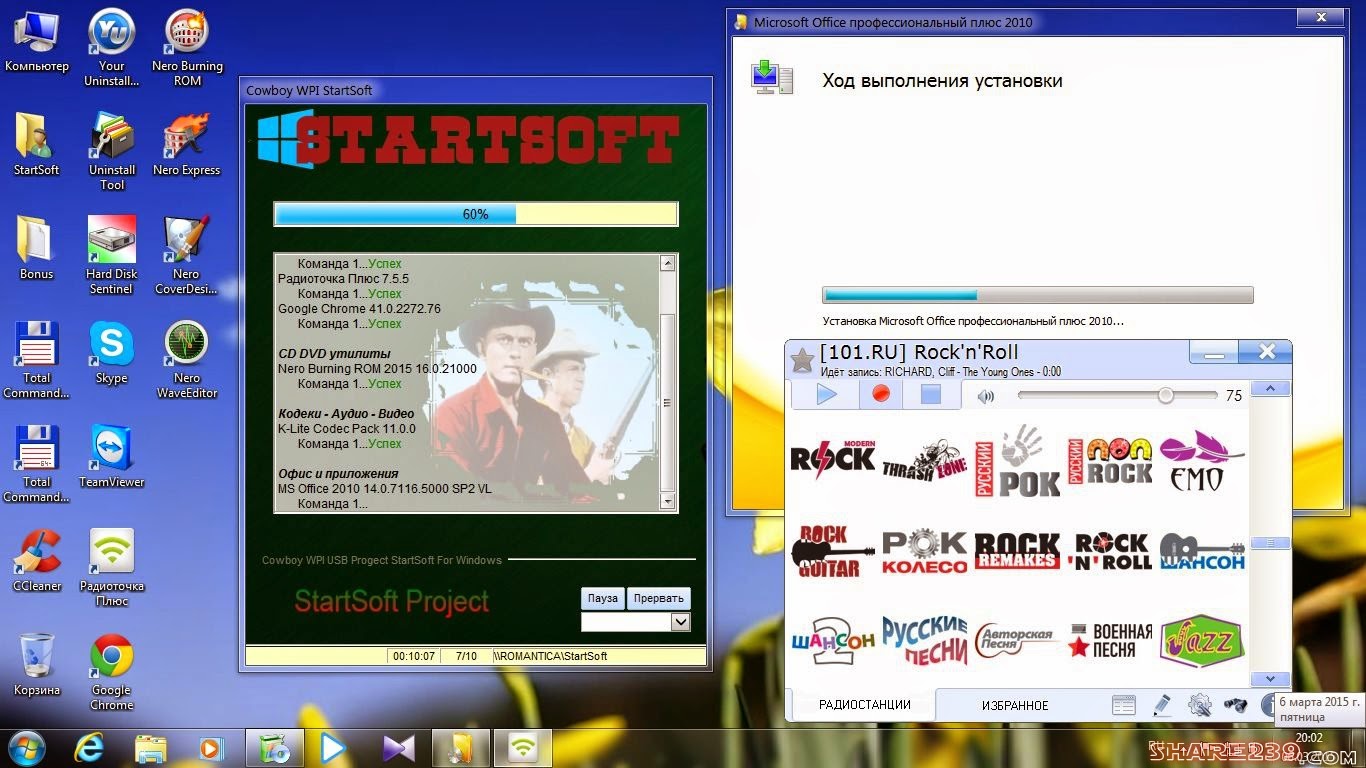Select the Авторская Песня station
The image size is (1366, 768).
click(1015, 640)
